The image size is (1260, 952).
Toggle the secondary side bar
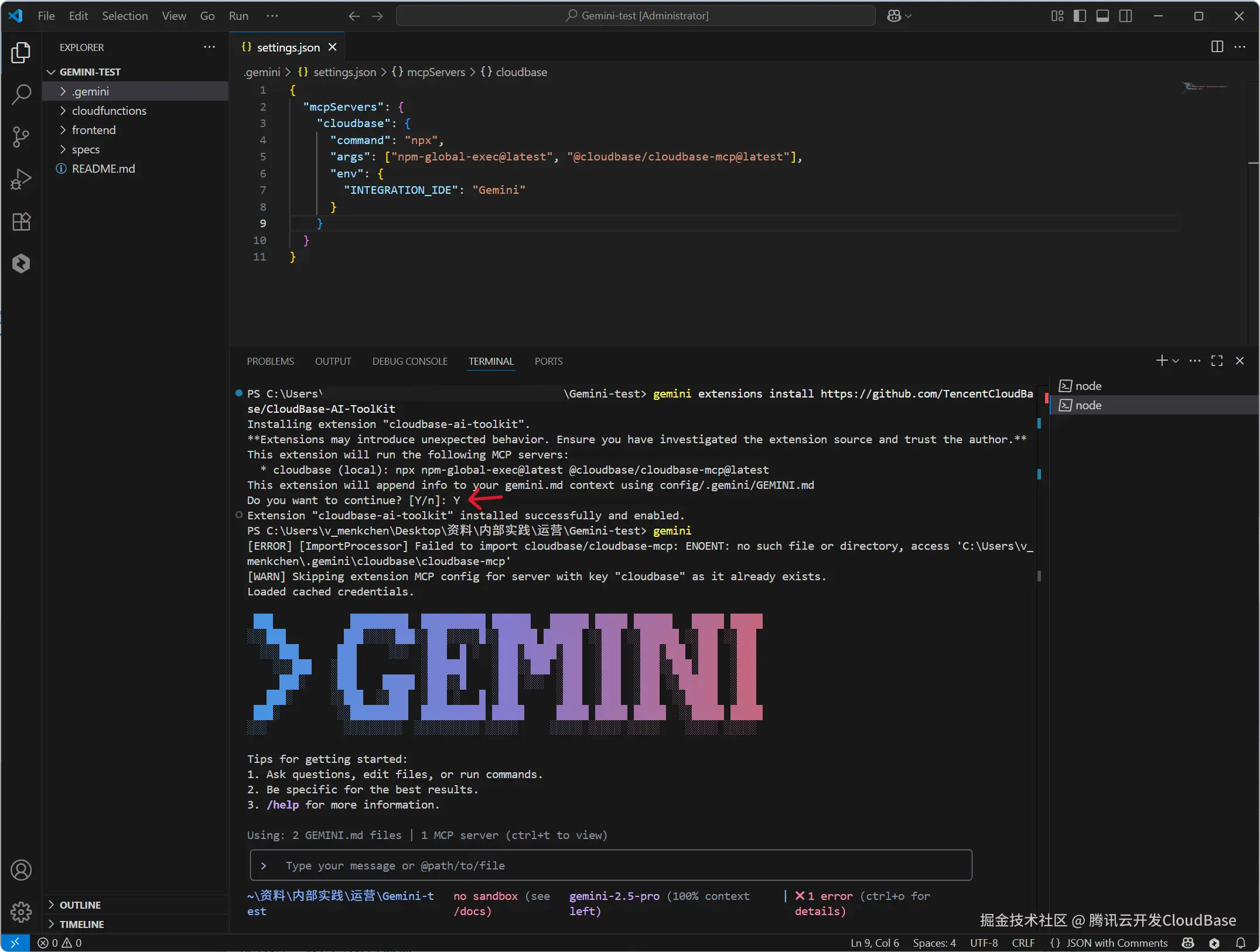[1125, 16]
